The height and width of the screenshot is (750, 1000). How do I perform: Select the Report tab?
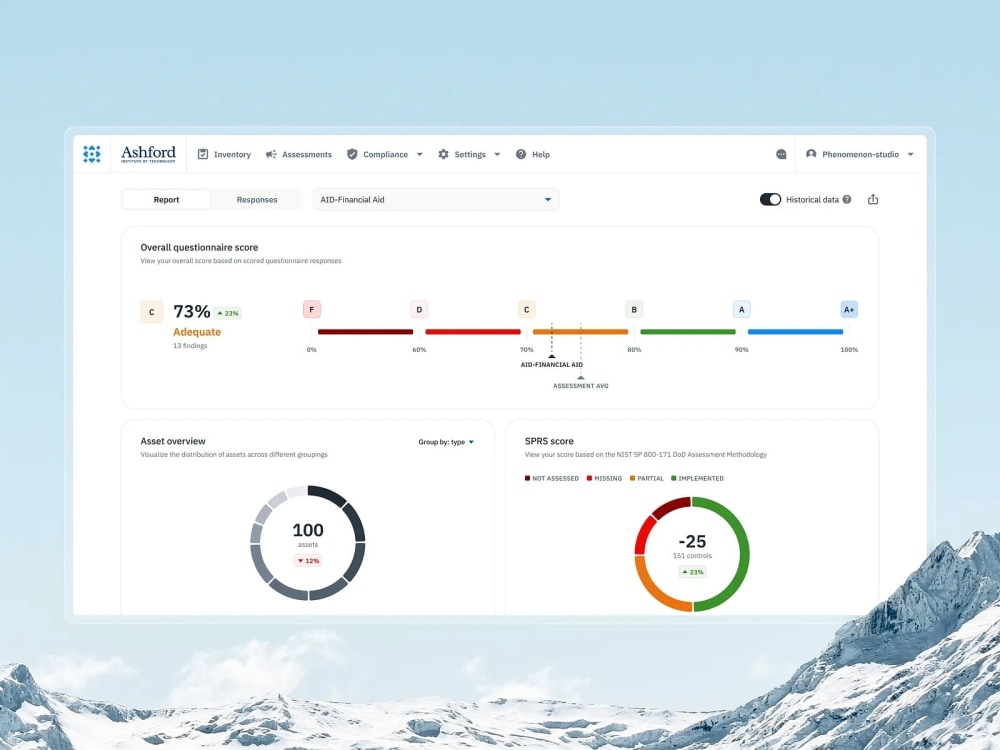[x=166, y=199]
